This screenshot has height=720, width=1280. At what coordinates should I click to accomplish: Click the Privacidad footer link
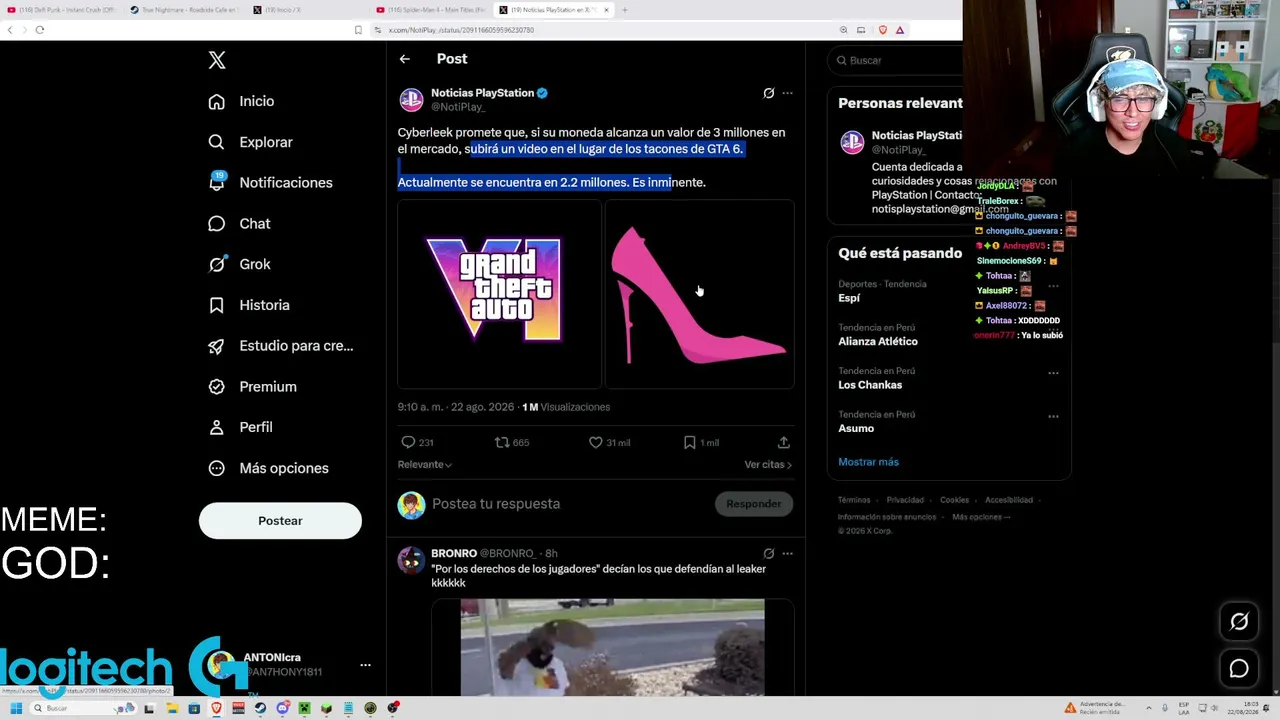pos(905,500)
